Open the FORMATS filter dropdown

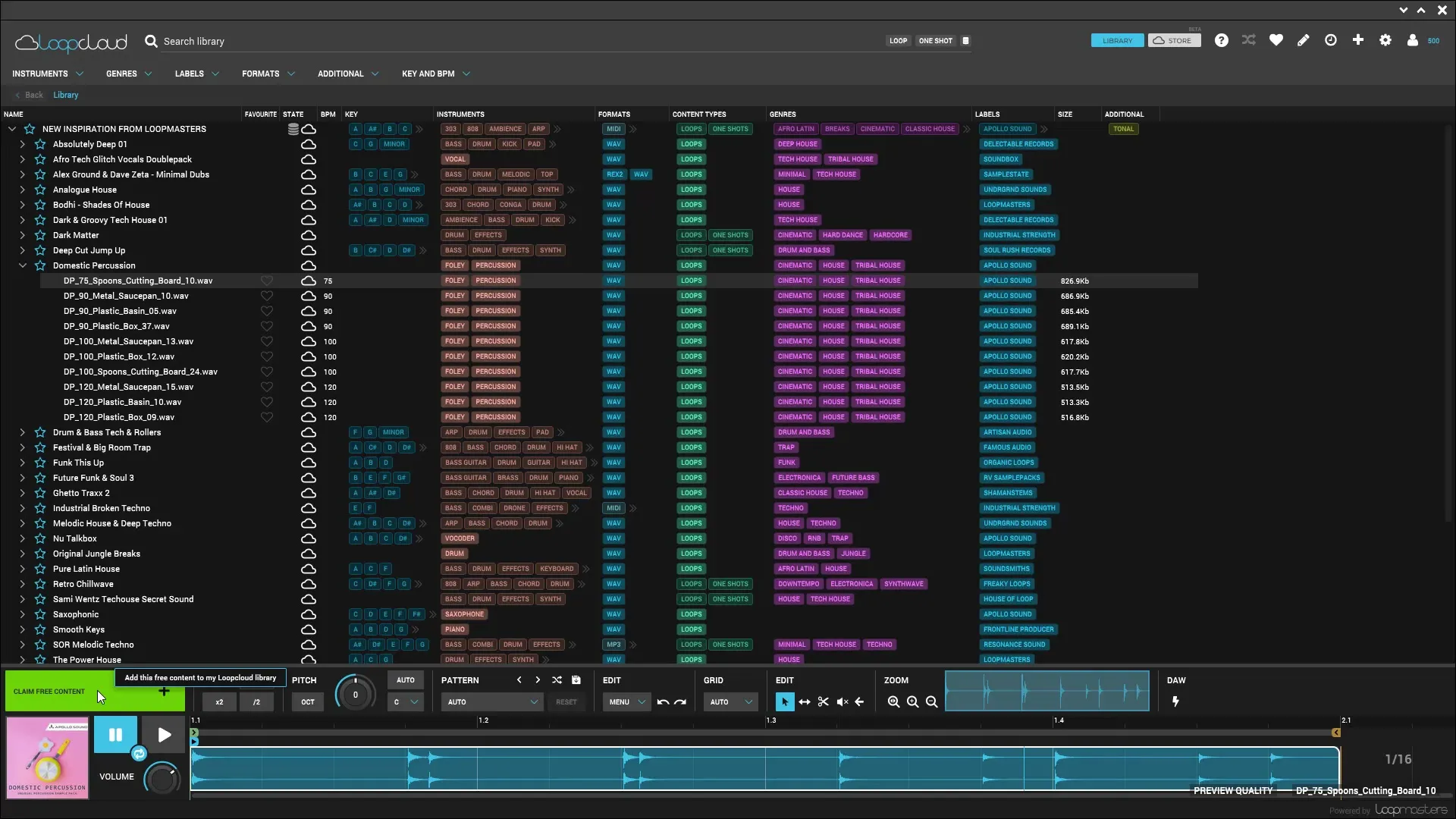point(268,74)
